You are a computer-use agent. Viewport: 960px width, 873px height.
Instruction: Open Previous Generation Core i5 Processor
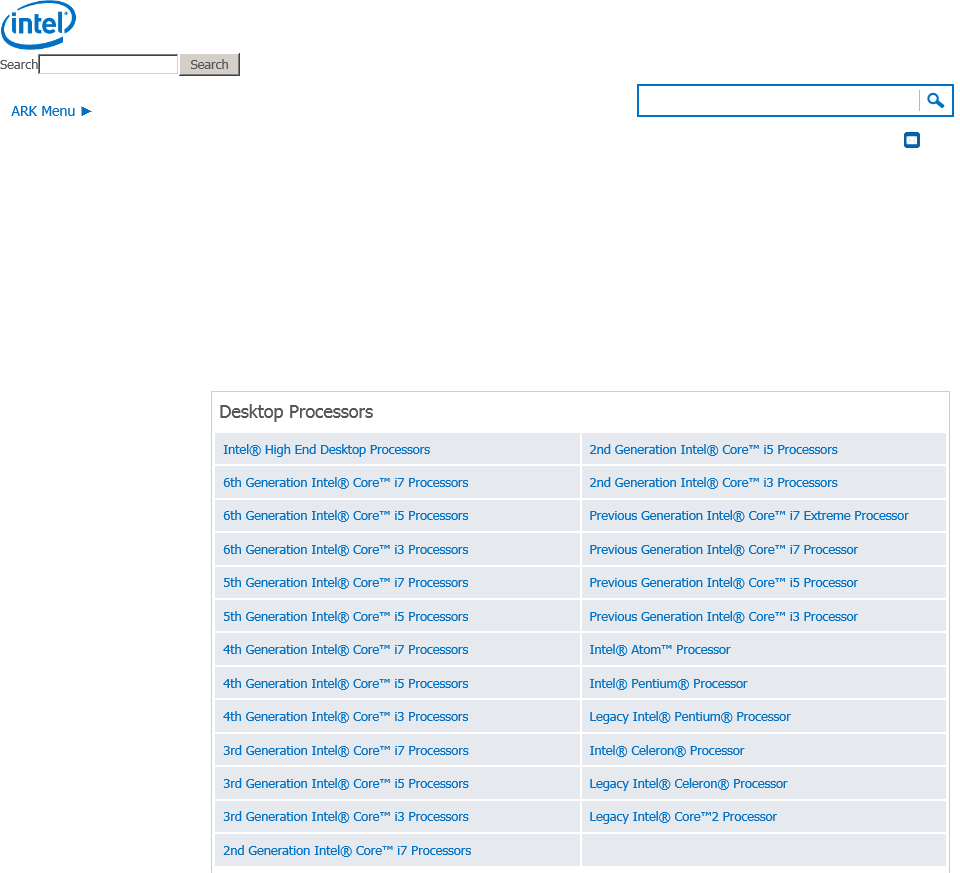(x=723, y=583)
